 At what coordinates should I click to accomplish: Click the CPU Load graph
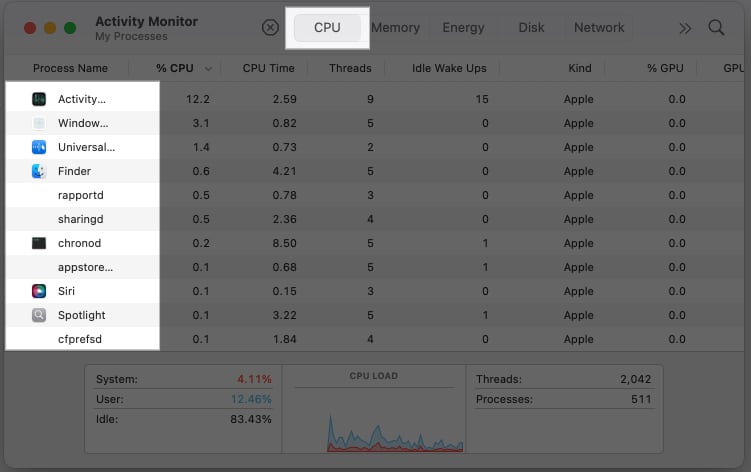click(395, 432)
